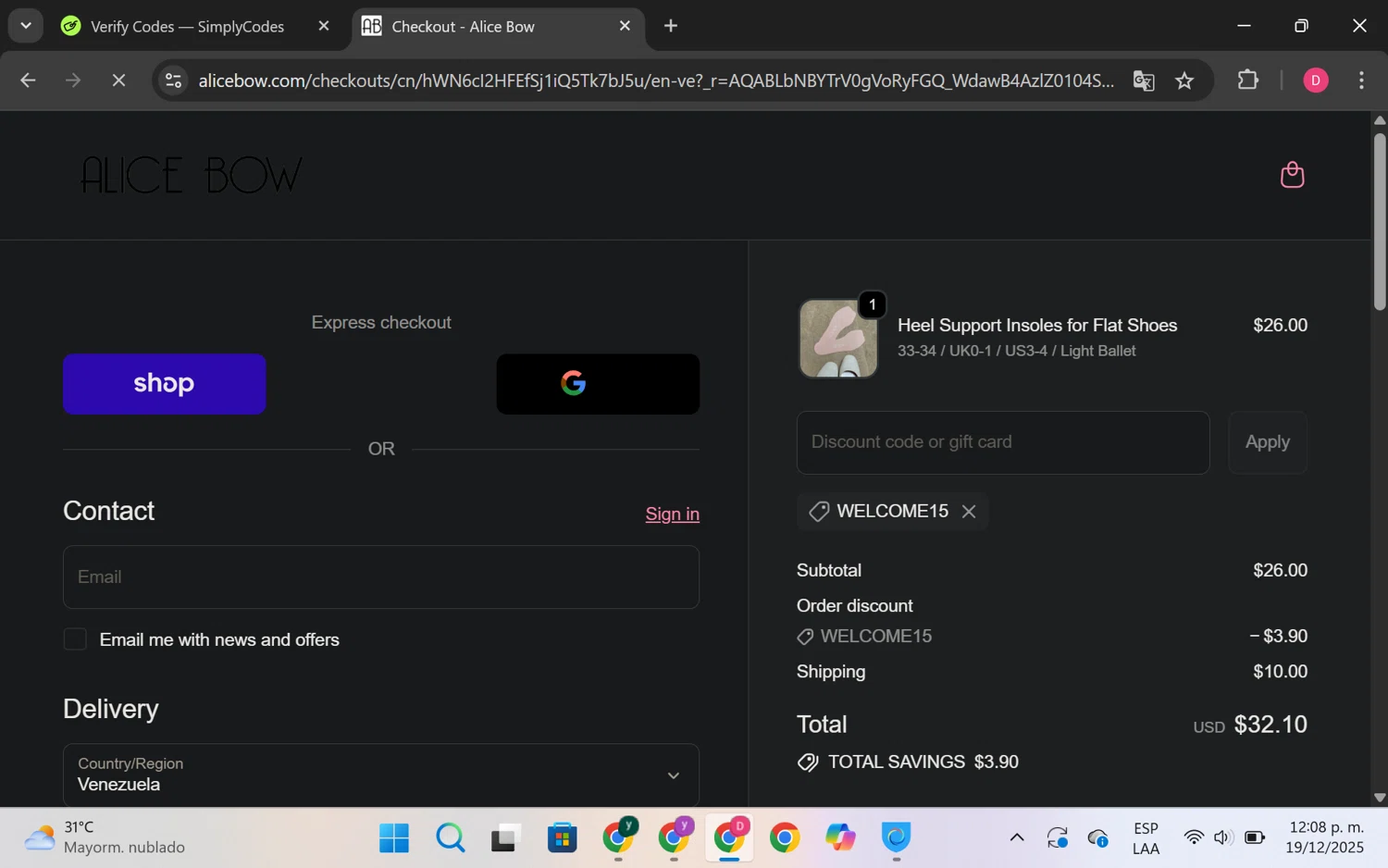This screenshot has height=868, width=1388.
Task: Switch to the Verify Codes — SimplyCodes tab
Action: point(186,27)
